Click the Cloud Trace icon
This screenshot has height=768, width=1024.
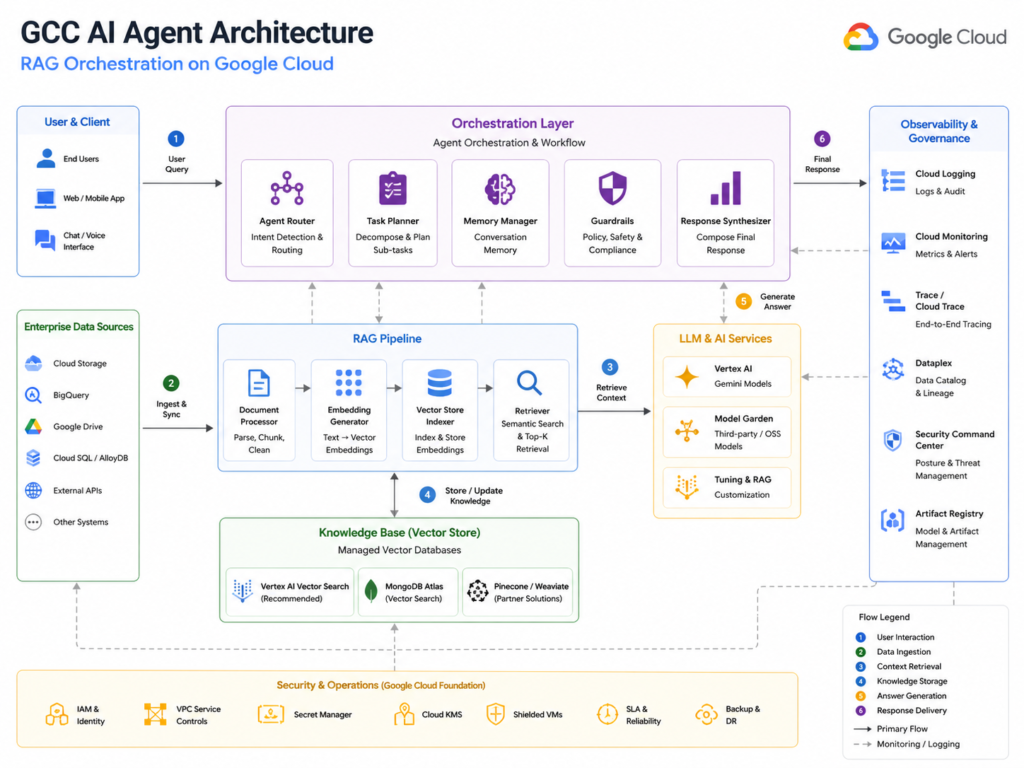(893, 301)
